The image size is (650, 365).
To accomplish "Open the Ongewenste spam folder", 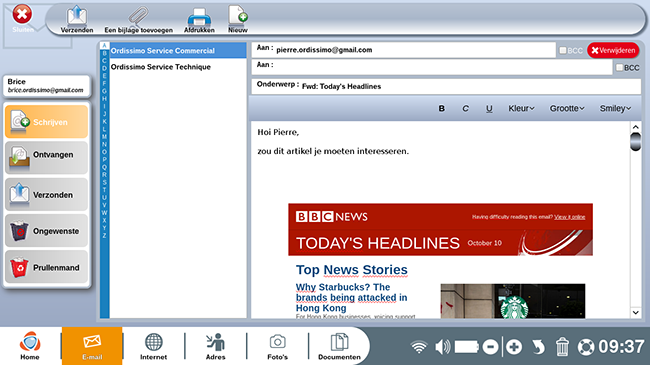I will [46, 231].
